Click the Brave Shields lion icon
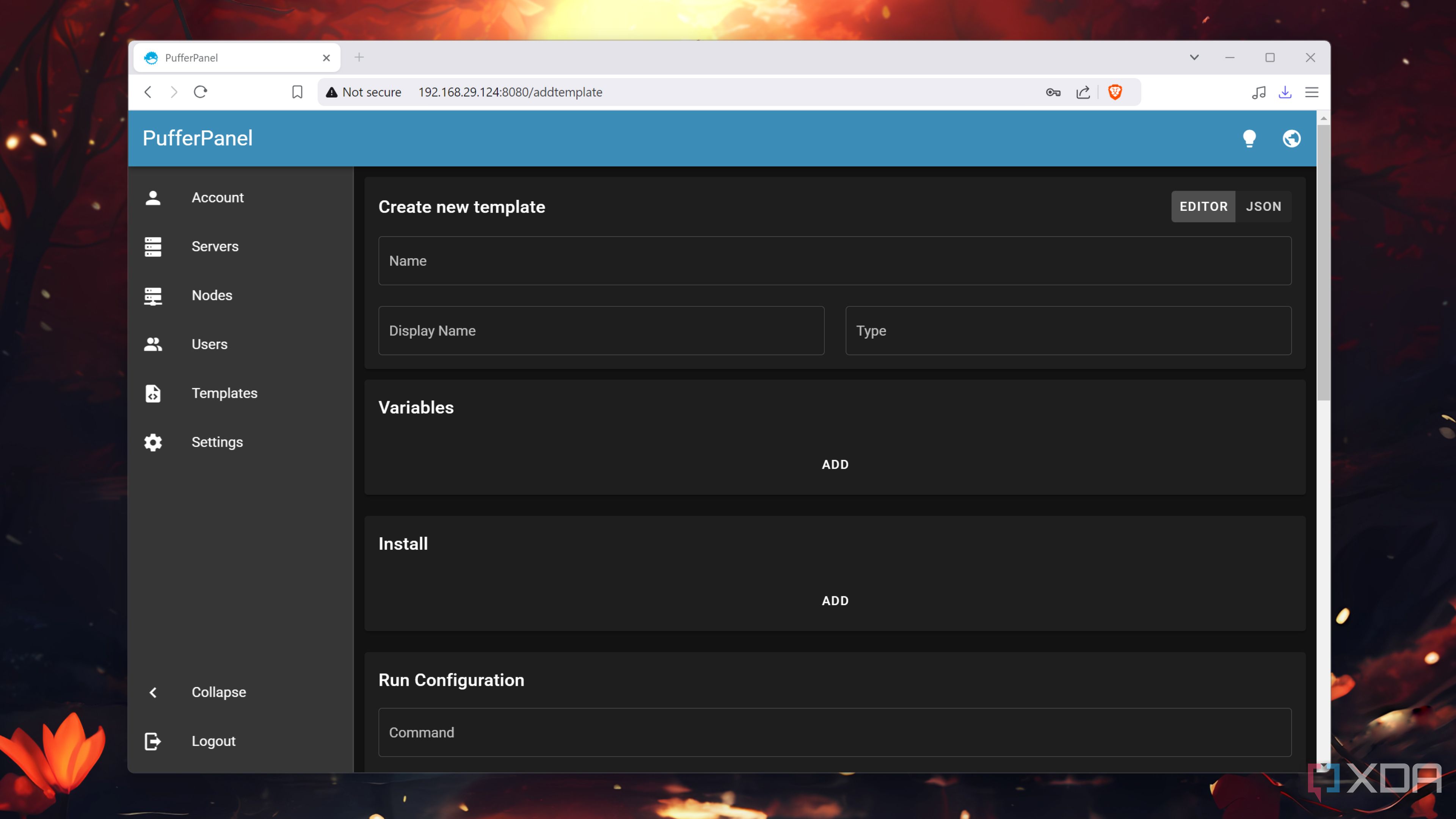 1115,92
